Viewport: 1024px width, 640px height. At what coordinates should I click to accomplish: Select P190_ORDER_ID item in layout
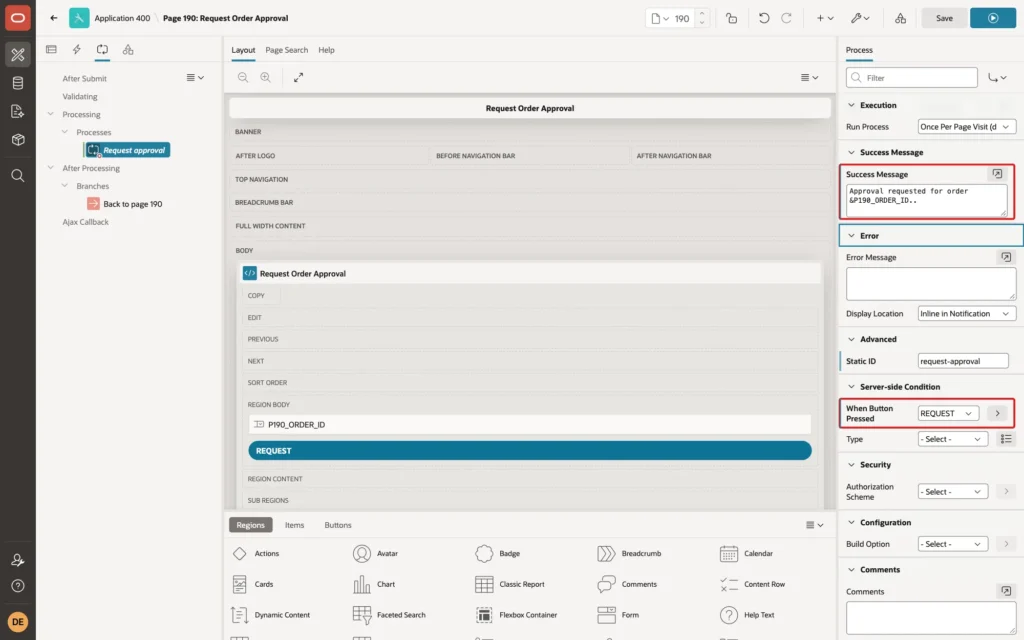tap(530, 424)
